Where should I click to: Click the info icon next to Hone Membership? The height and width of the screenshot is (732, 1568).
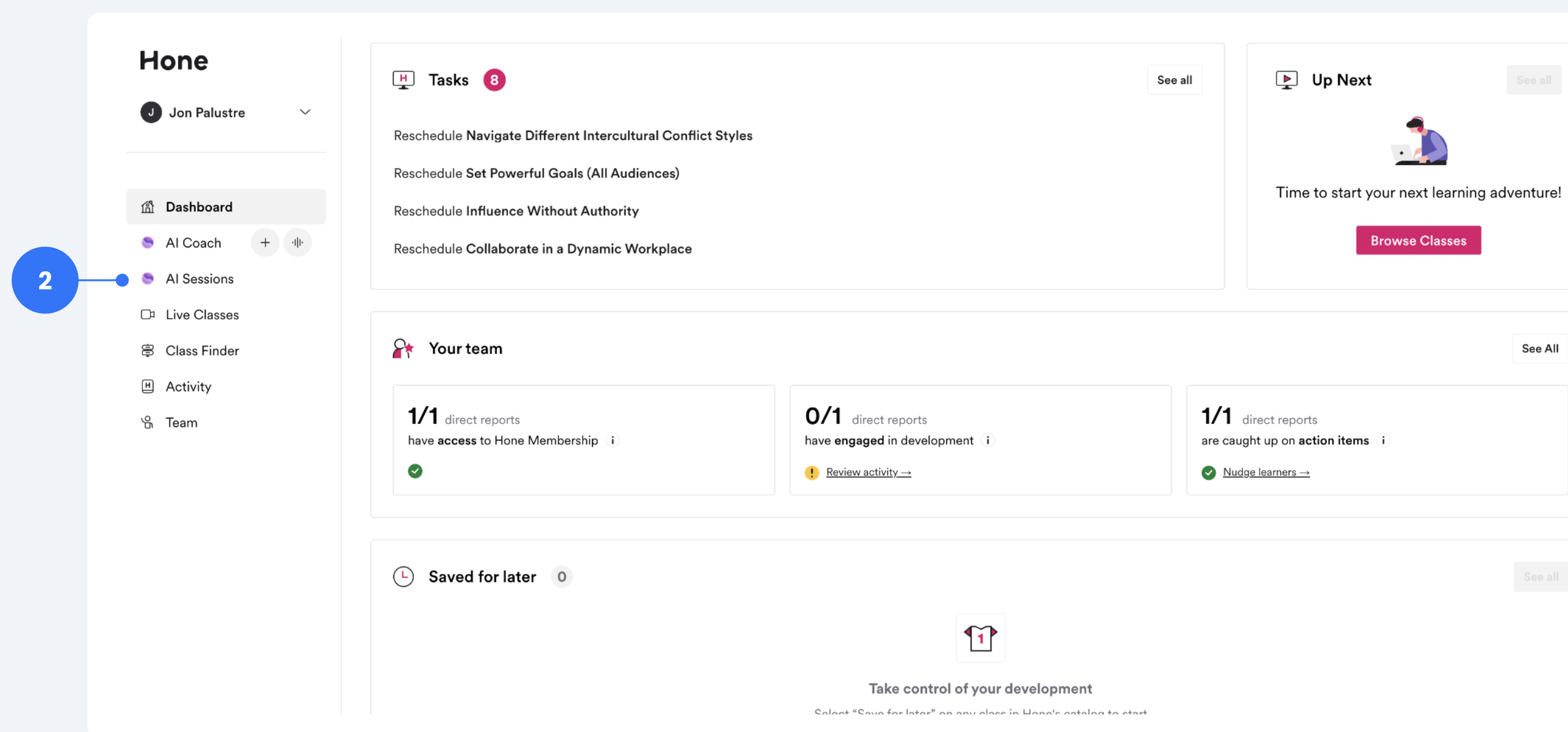(612, 440)
